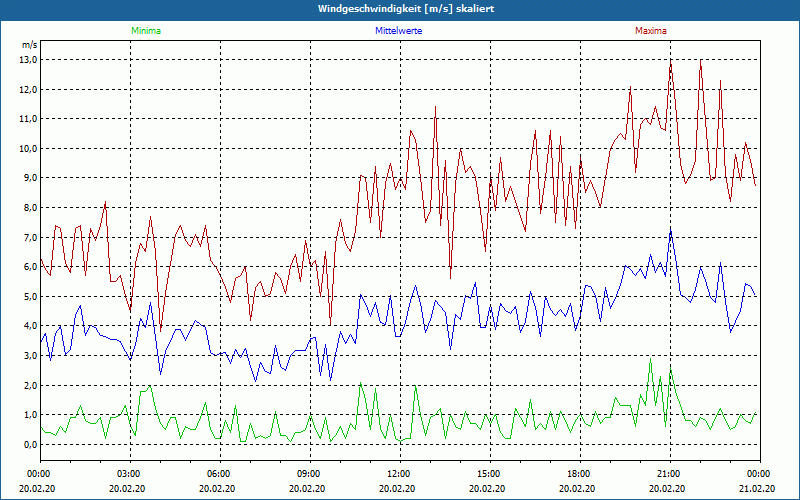Click the '2,0' y-axis value

coord(31,385)
